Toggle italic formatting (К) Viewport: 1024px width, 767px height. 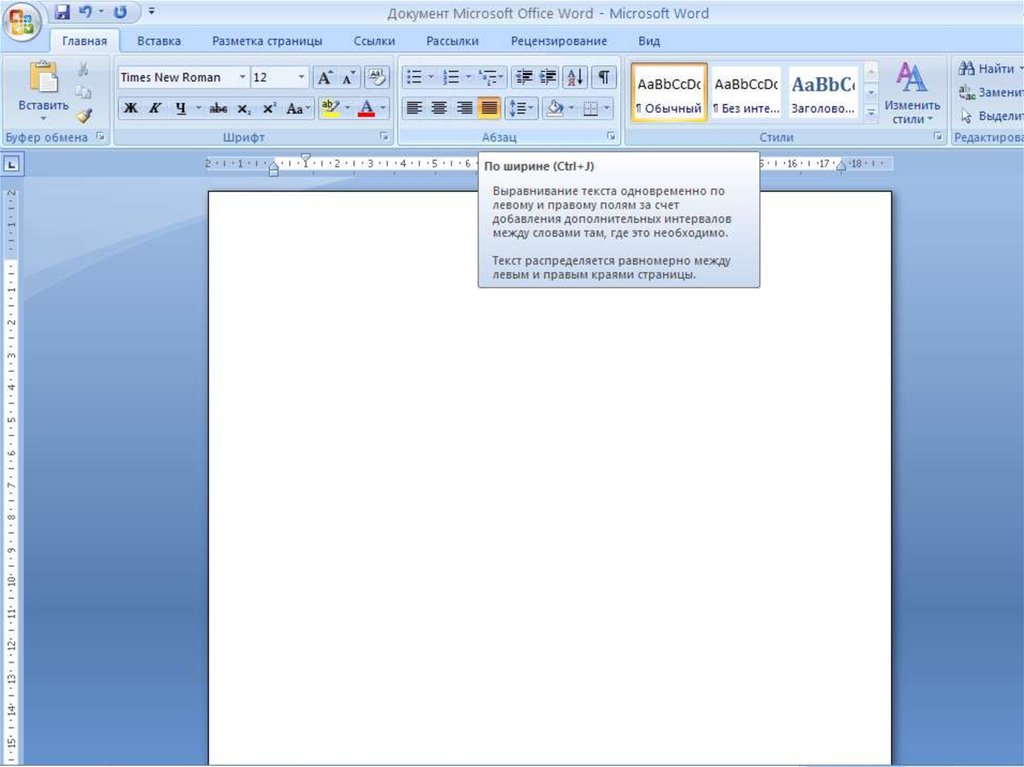tap(155, 108)
